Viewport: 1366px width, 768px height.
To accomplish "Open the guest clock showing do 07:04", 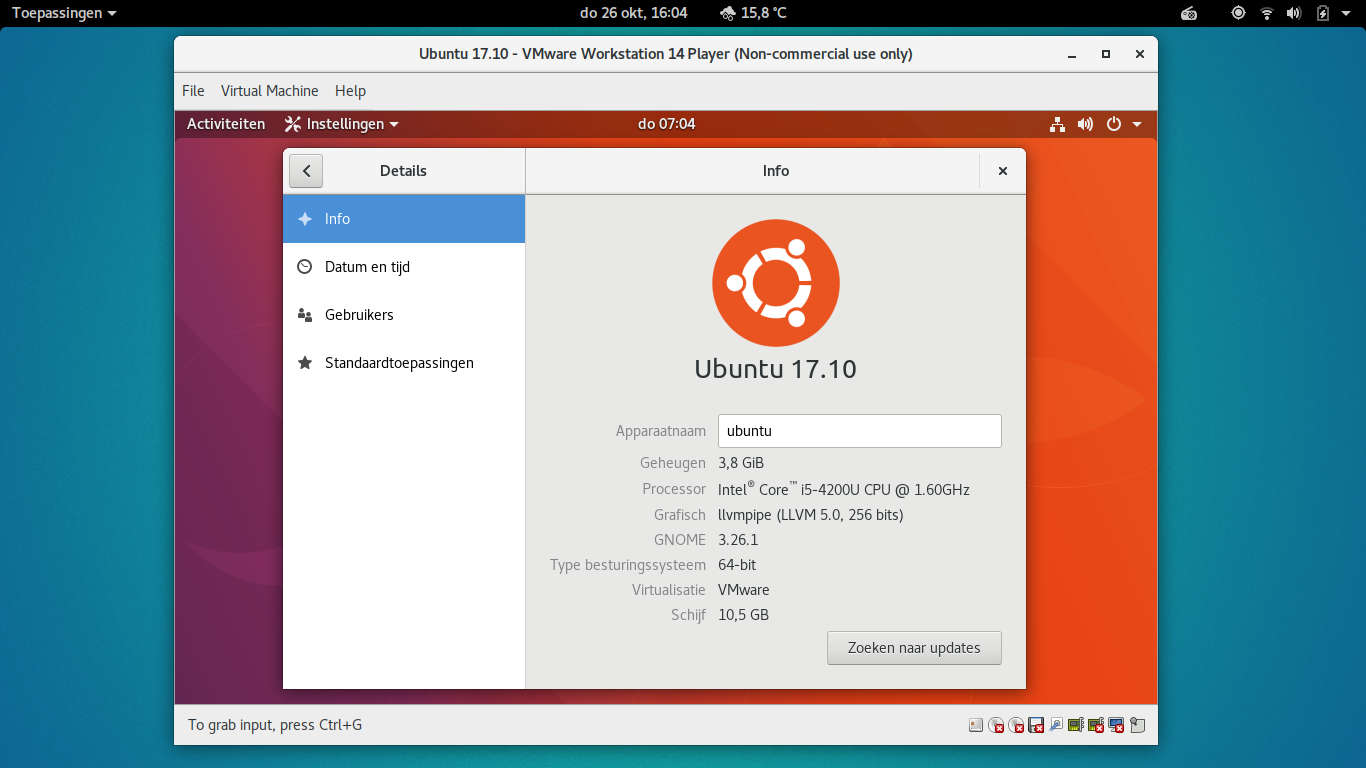I will click(x=666, y=124).
